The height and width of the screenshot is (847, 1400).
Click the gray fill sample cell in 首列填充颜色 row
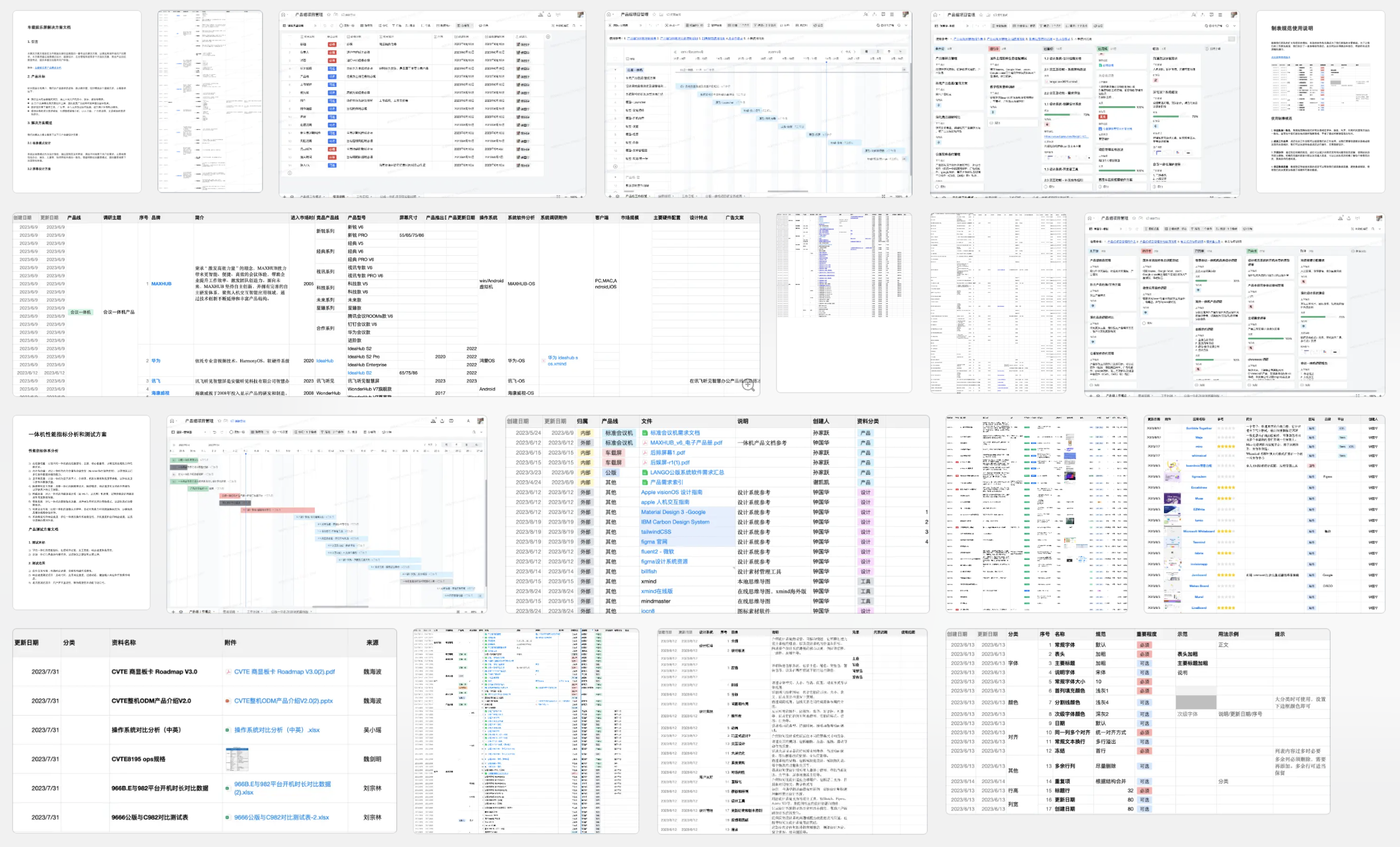[1195, 691]
